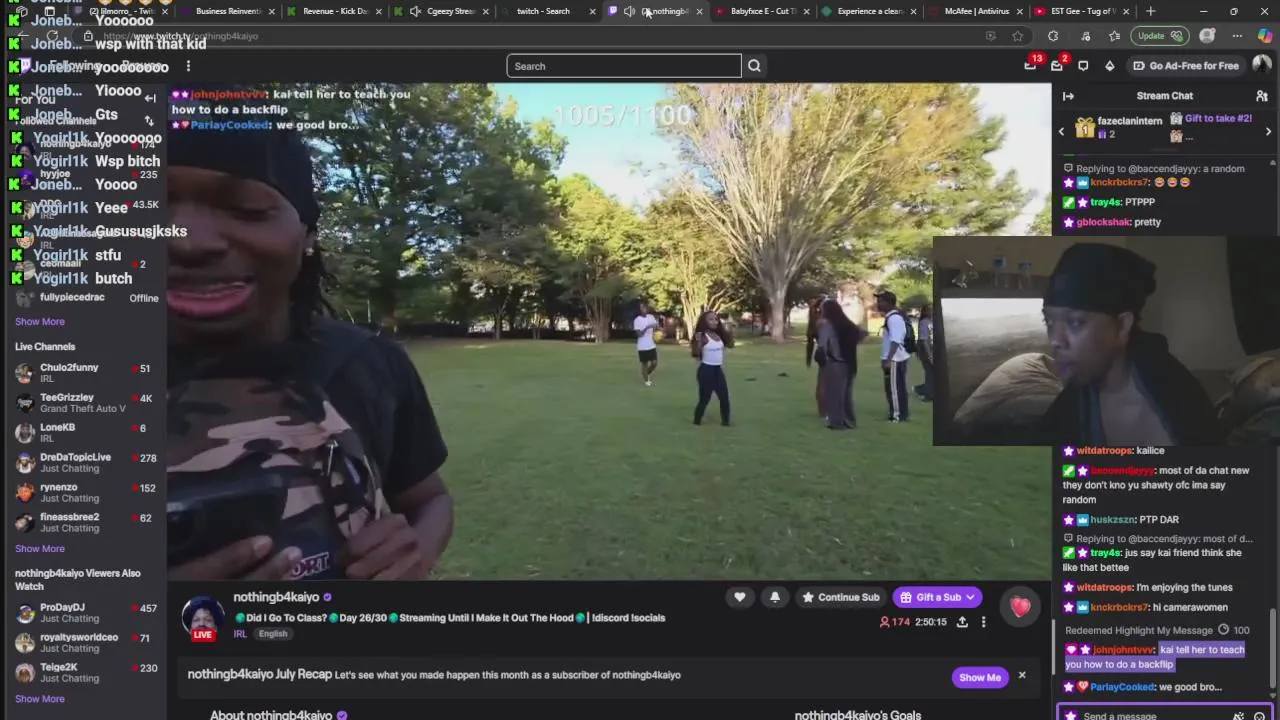This screenshot has height=720, width=1280.
Task: Open the emote picker in chat
Action: click(1259, 716)
